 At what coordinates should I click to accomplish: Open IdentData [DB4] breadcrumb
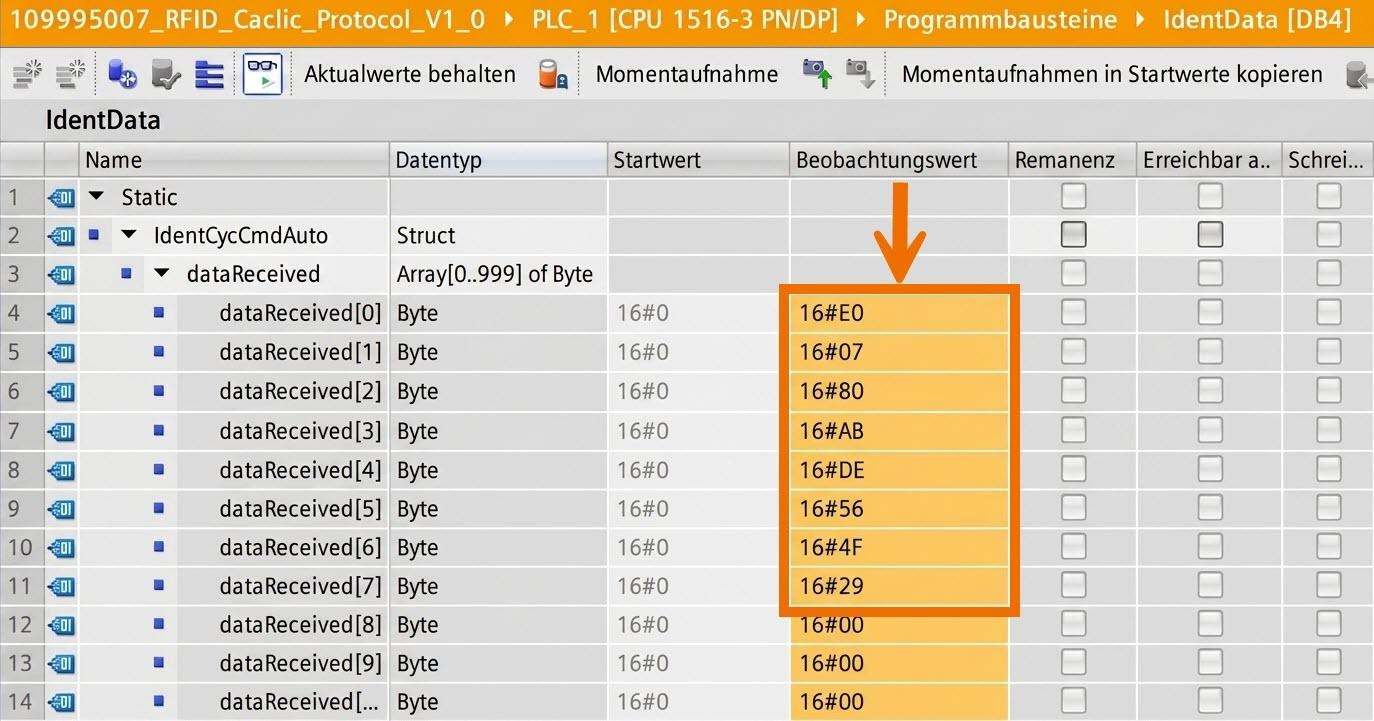click(1257, 20)
